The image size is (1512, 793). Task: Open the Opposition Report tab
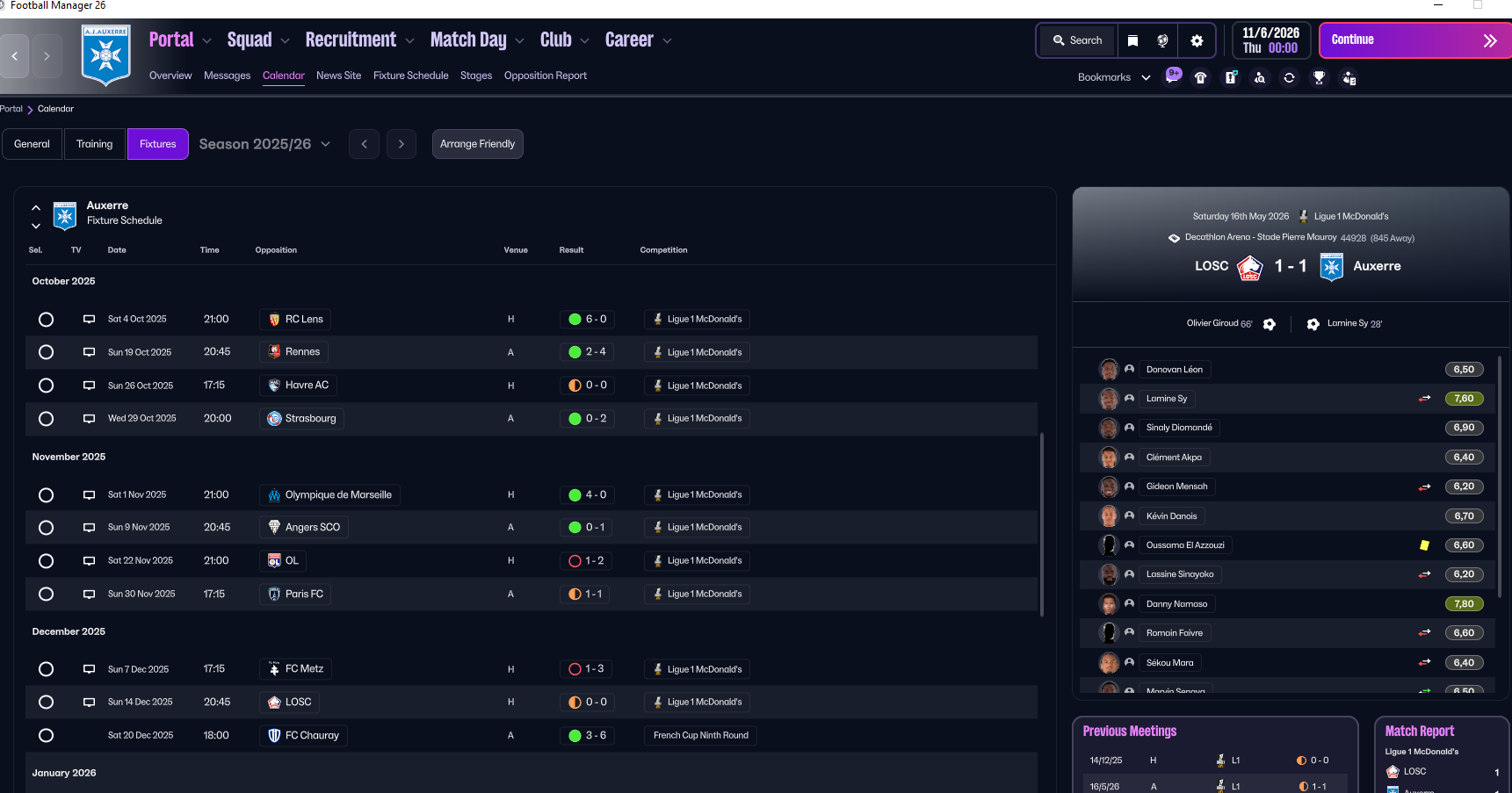545,76
